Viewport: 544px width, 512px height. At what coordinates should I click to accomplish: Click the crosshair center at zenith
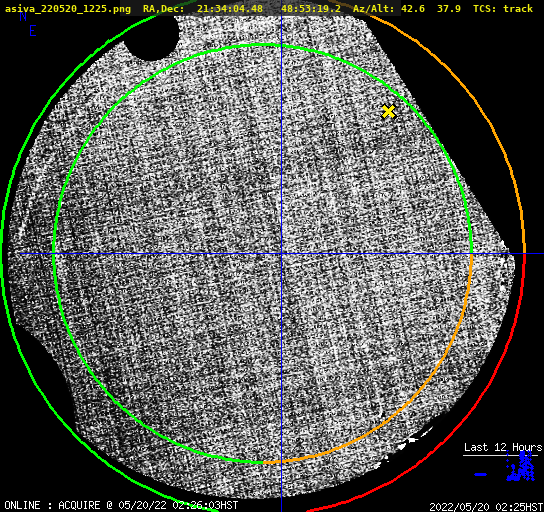(281, 254)
